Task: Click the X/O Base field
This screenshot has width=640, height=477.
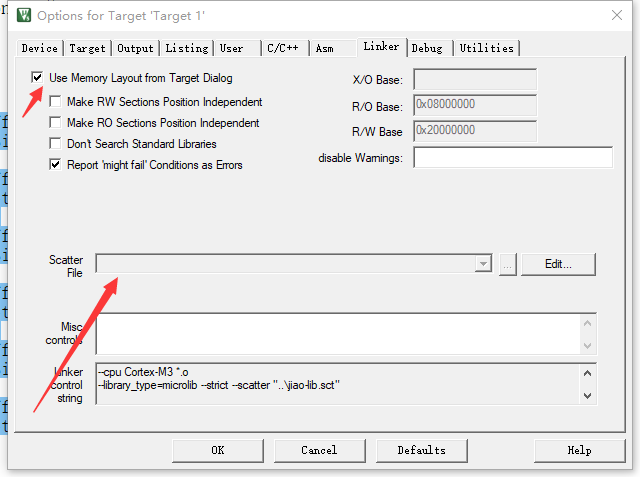Action: [475, 80]
